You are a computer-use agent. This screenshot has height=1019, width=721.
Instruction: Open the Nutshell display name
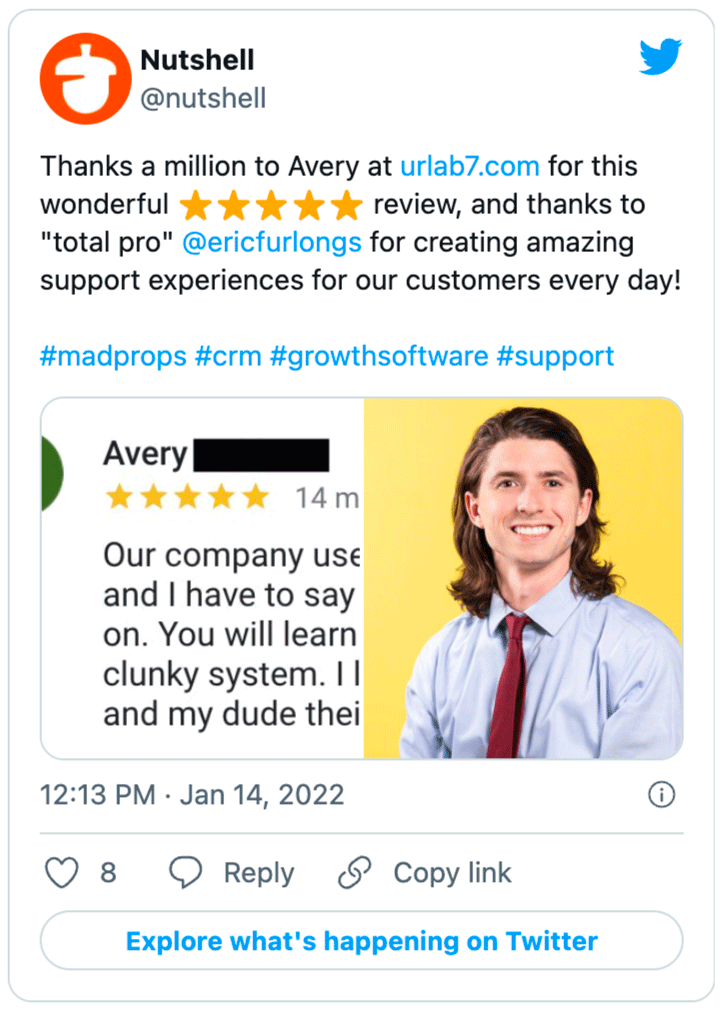(x=197, y=60)
